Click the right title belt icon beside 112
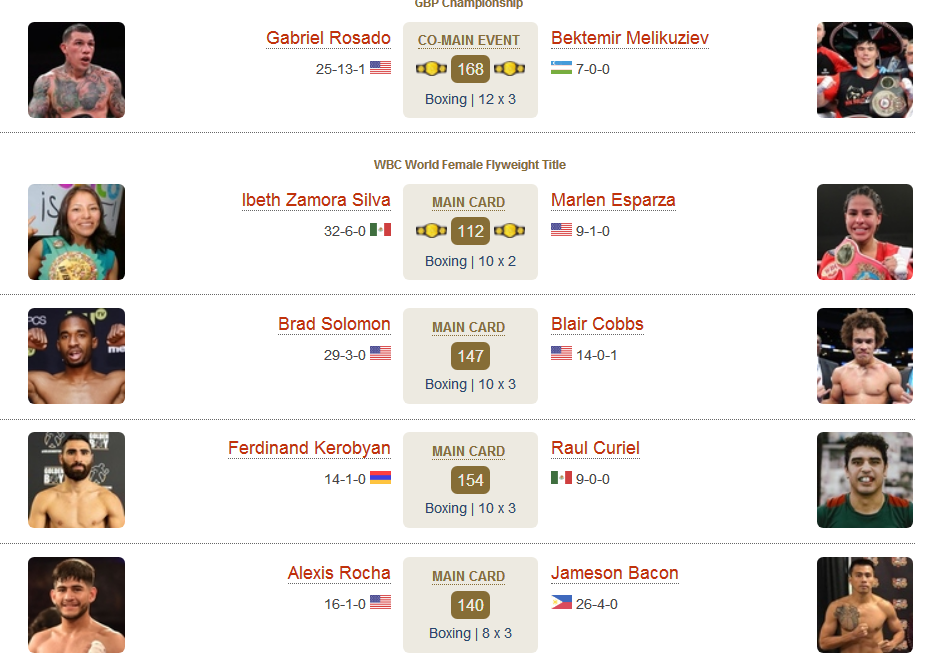Screen dimensions: 927x668 pos(510,231)
